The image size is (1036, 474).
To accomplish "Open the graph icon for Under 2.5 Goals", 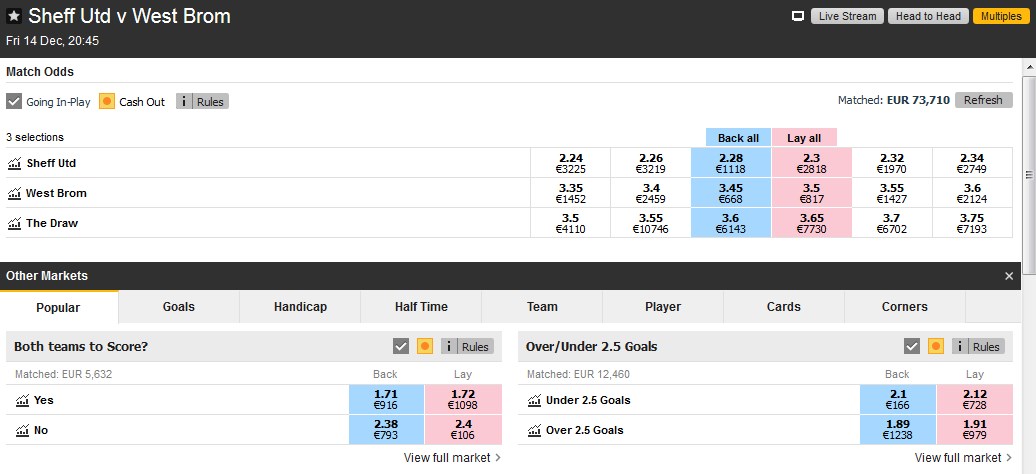I will tap(535, 400).
